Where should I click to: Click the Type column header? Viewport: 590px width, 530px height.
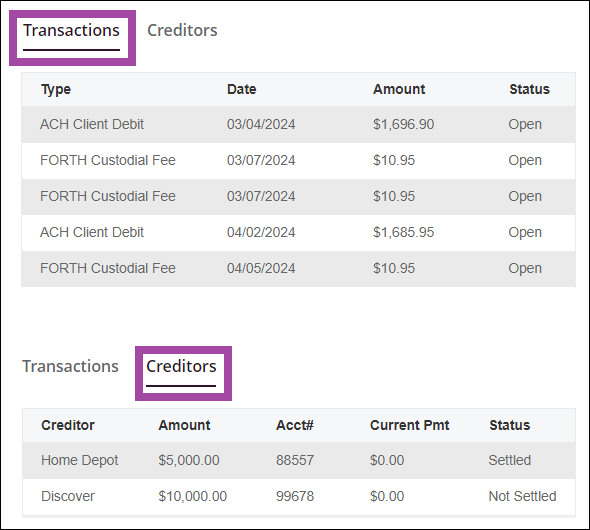coord(56,90)
